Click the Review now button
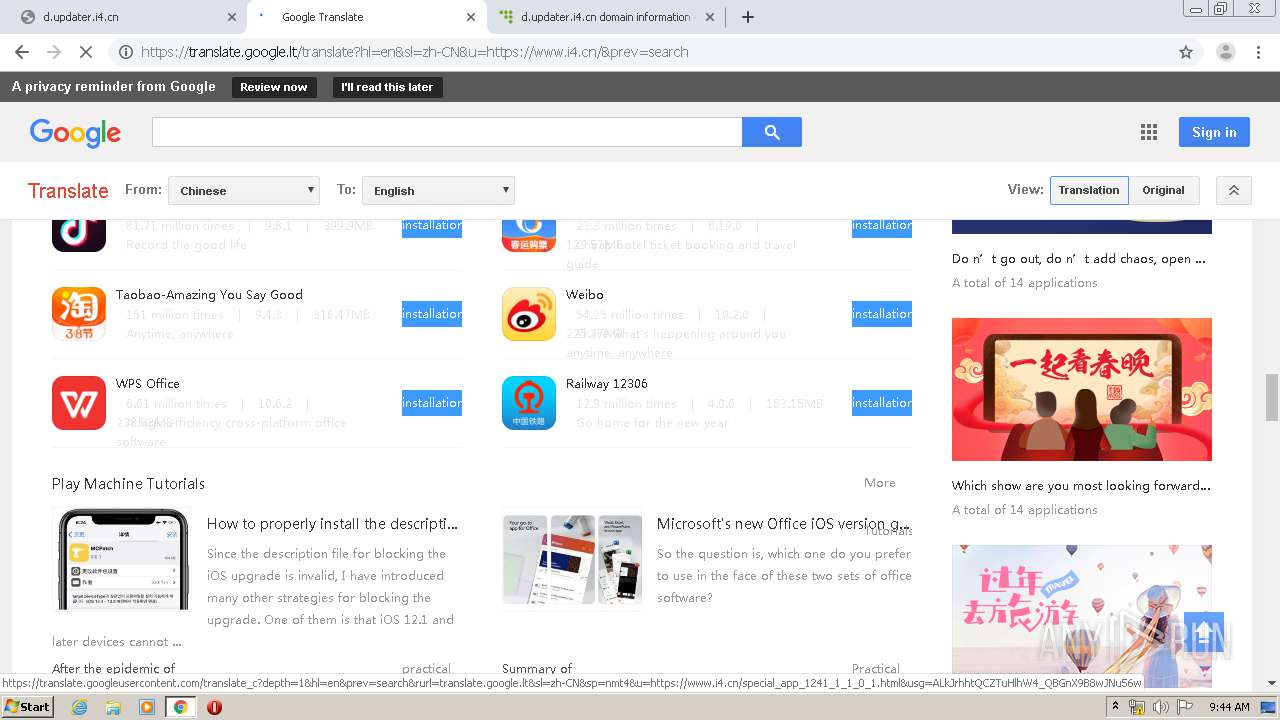1280x720 pixels. tap(274, 87)
